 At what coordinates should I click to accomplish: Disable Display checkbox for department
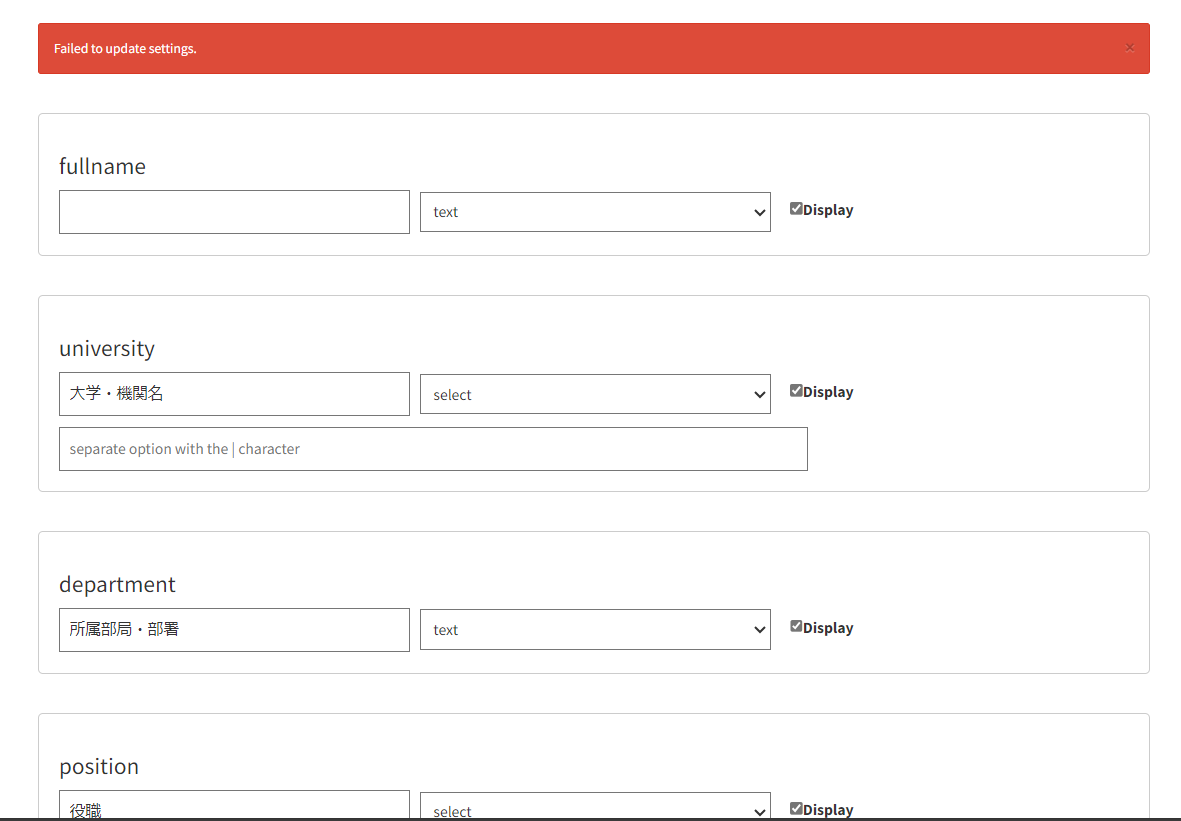796,627
